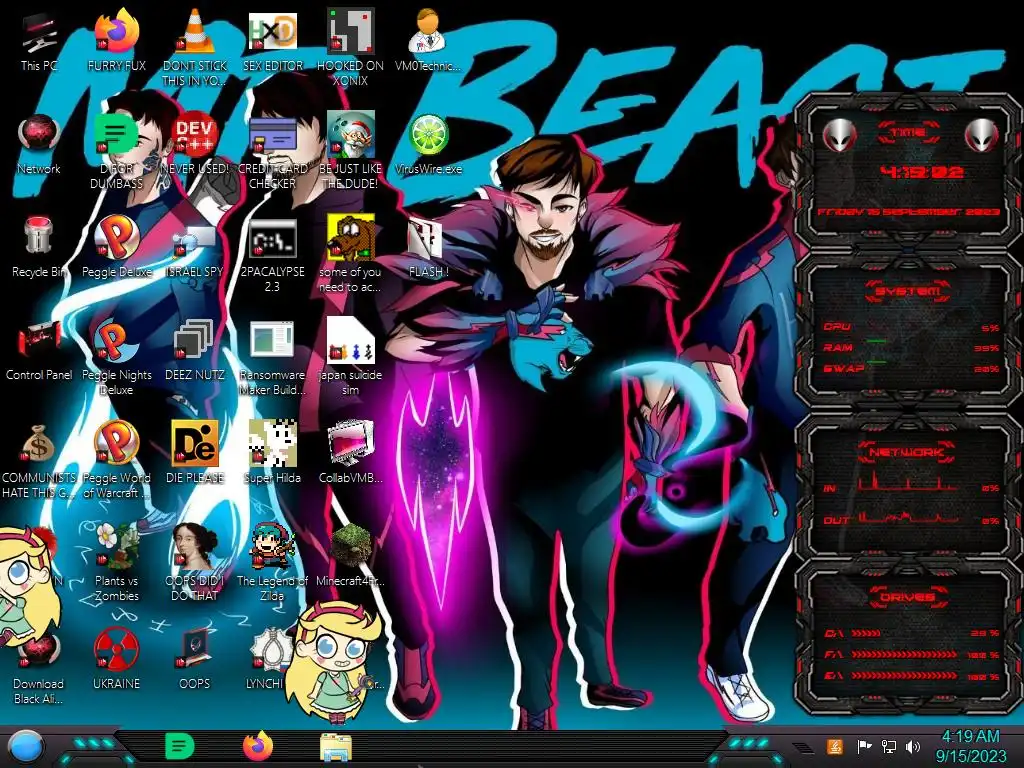Launch Dev C++ NEVER USED shortcut
Image resolution: width=1024 pixels, height=768 pixels.
click(x=195, y=135)
